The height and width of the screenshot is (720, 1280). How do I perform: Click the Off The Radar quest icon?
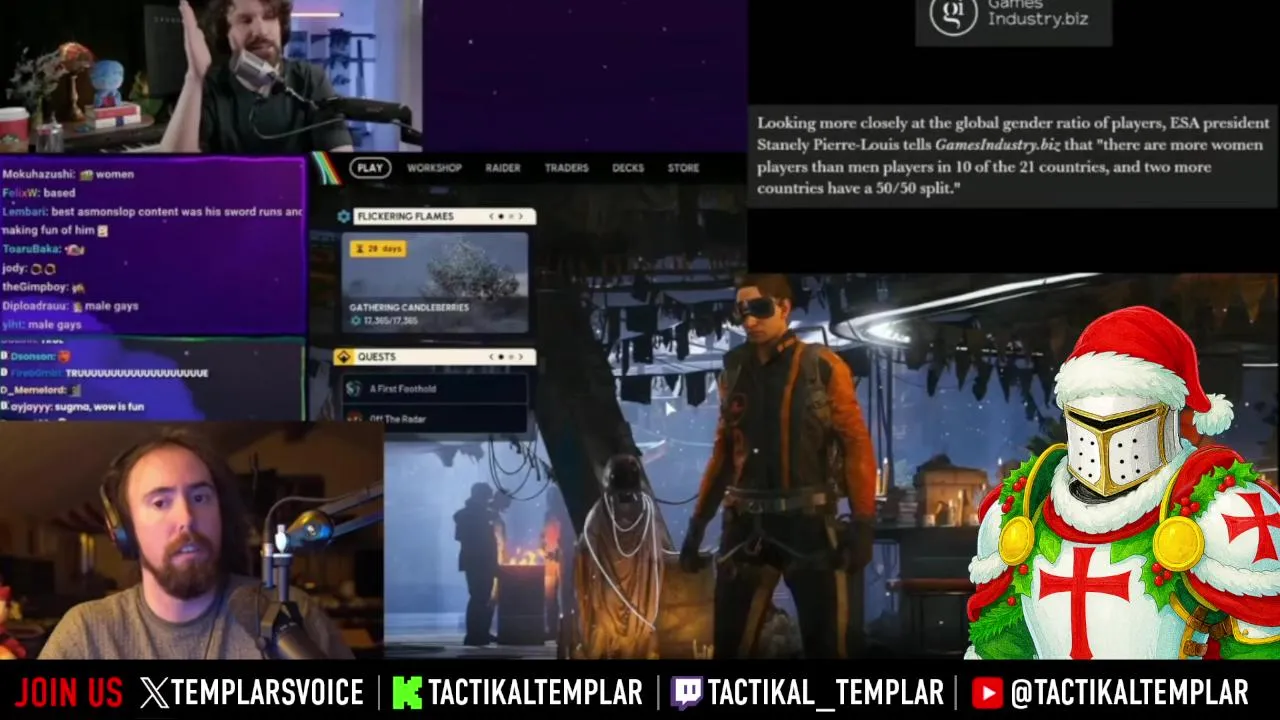[353, 419]
